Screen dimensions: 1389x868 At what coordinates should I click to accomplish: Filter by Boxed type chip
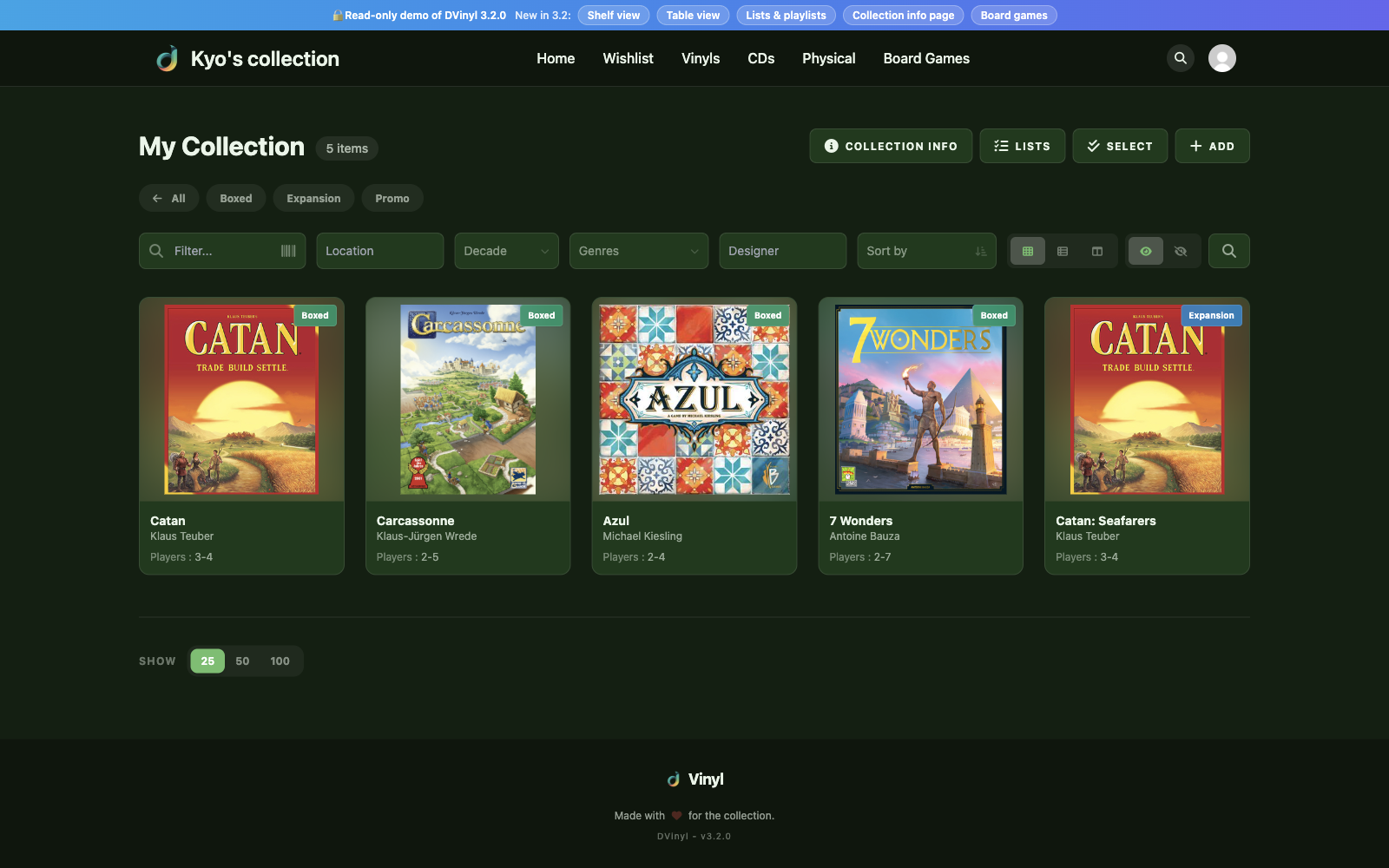[x=236, y=198]
